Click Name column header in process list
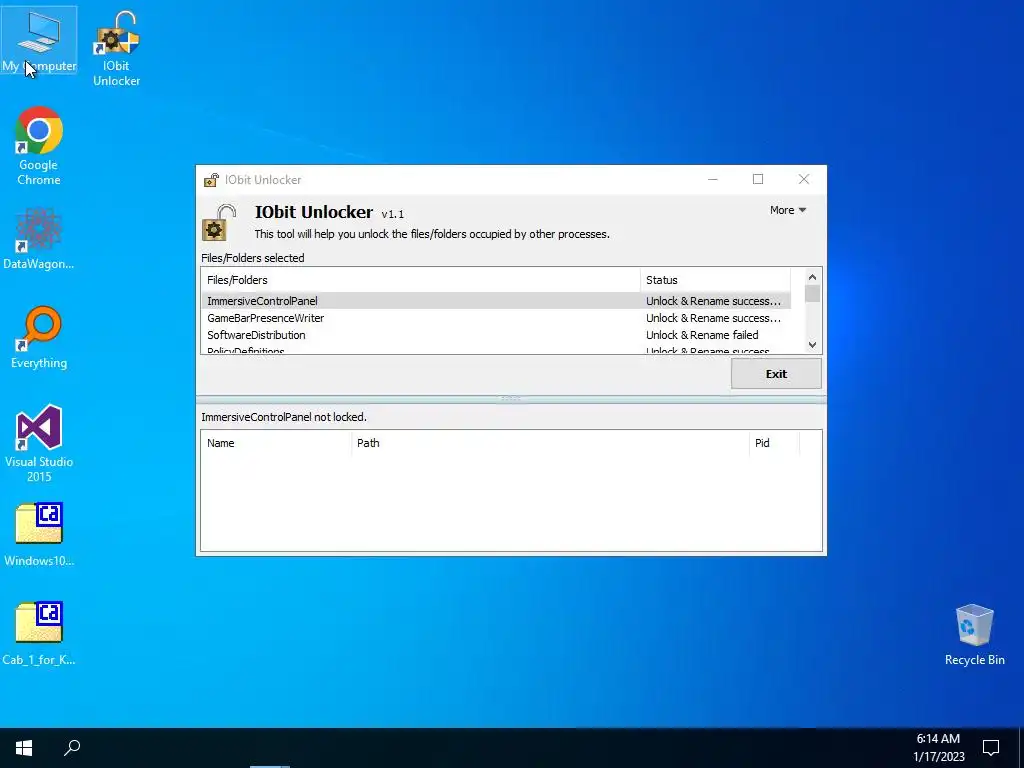Image resolution: width=1024 pixels, height=768 pixels. 276,443
